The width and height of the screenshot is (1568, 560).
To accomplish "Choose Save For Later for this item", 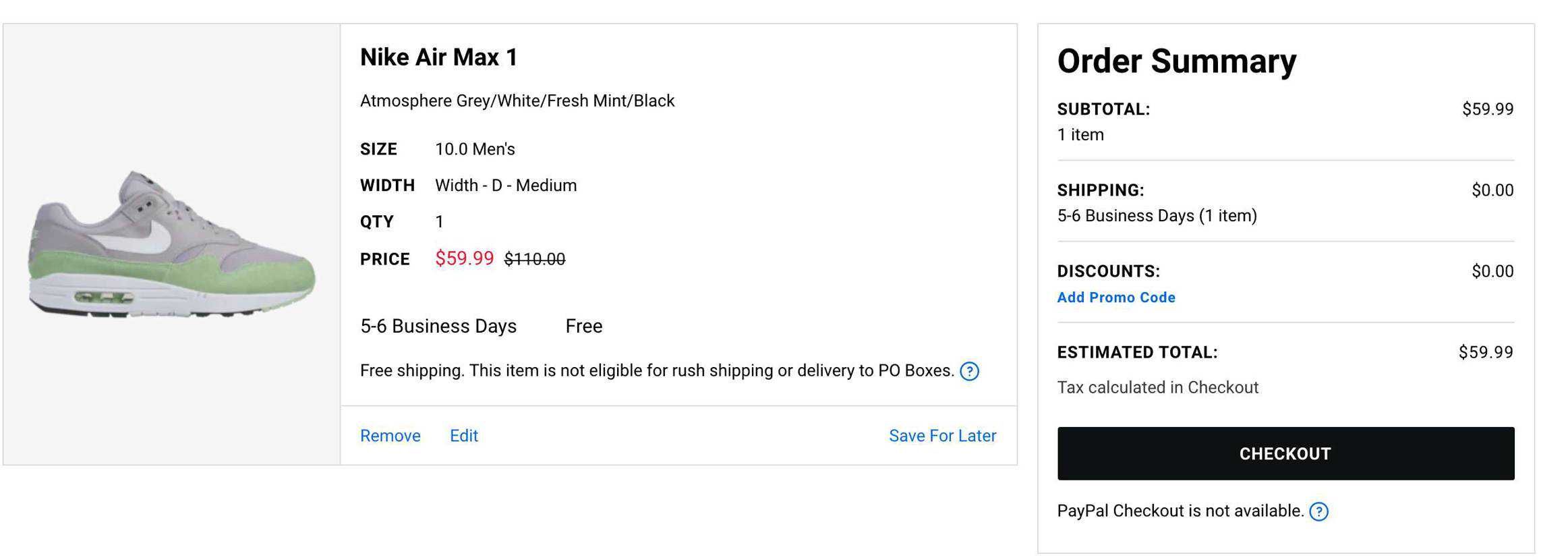I will (x=942, y=436).
